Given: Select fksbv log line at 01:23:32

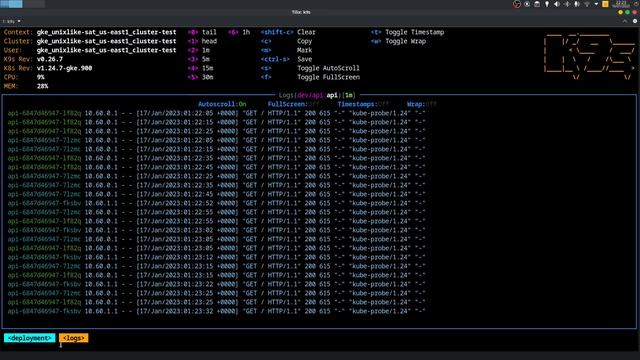Looking at the screenshot, I should click(x=216, y=311).
